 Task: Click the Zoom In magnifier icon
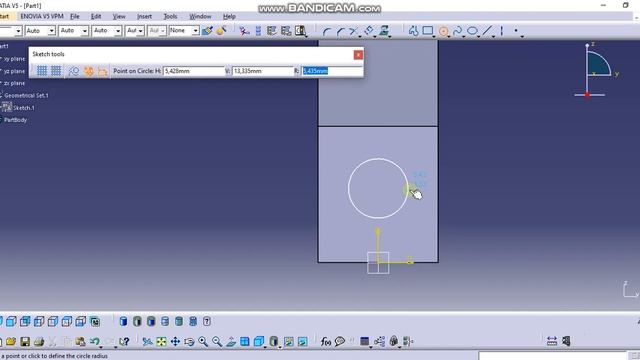coord(203,341)
